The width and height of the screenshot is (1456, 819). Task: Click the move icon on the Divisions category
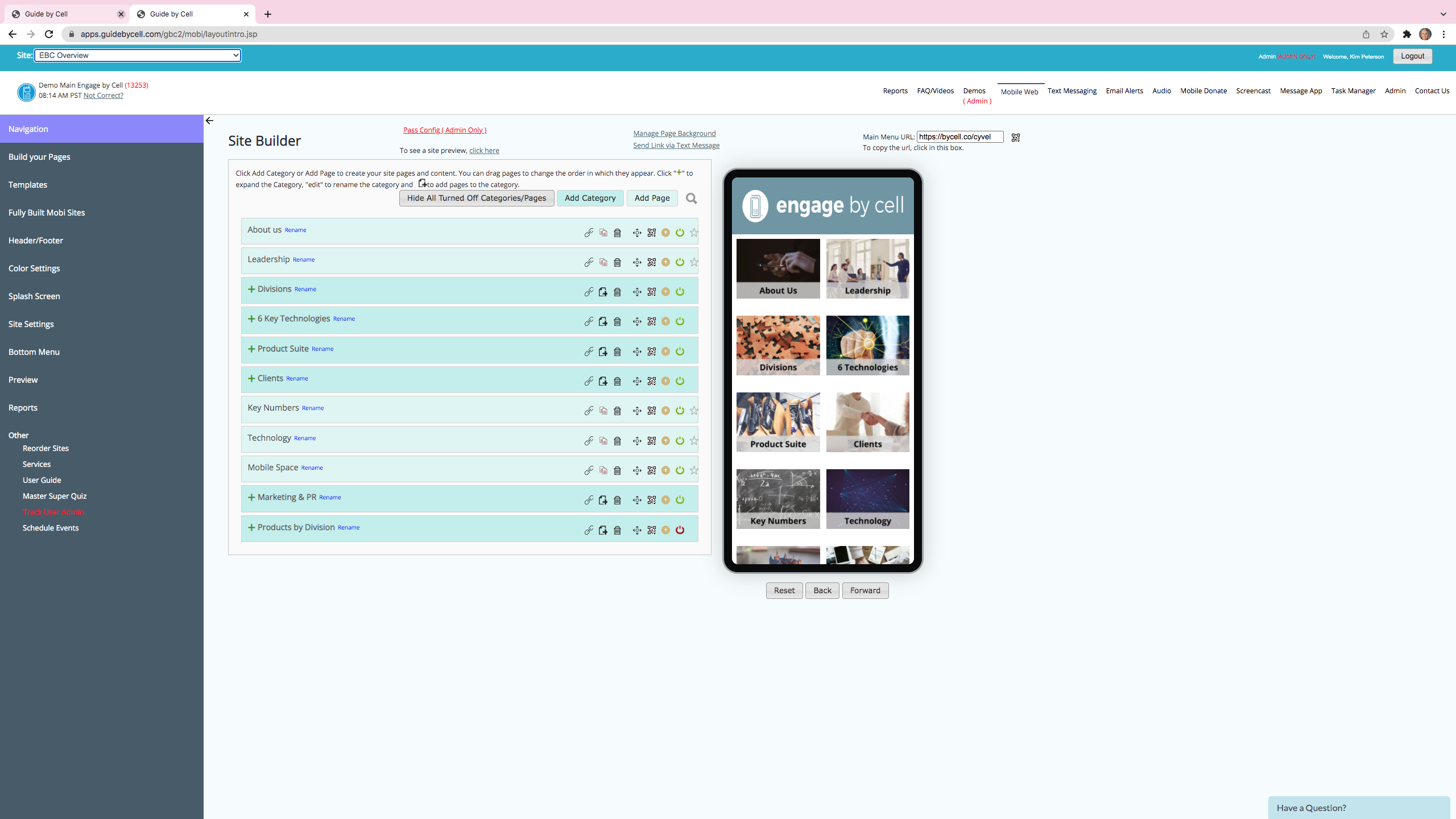pyautogui.click(x=636, y=291)
